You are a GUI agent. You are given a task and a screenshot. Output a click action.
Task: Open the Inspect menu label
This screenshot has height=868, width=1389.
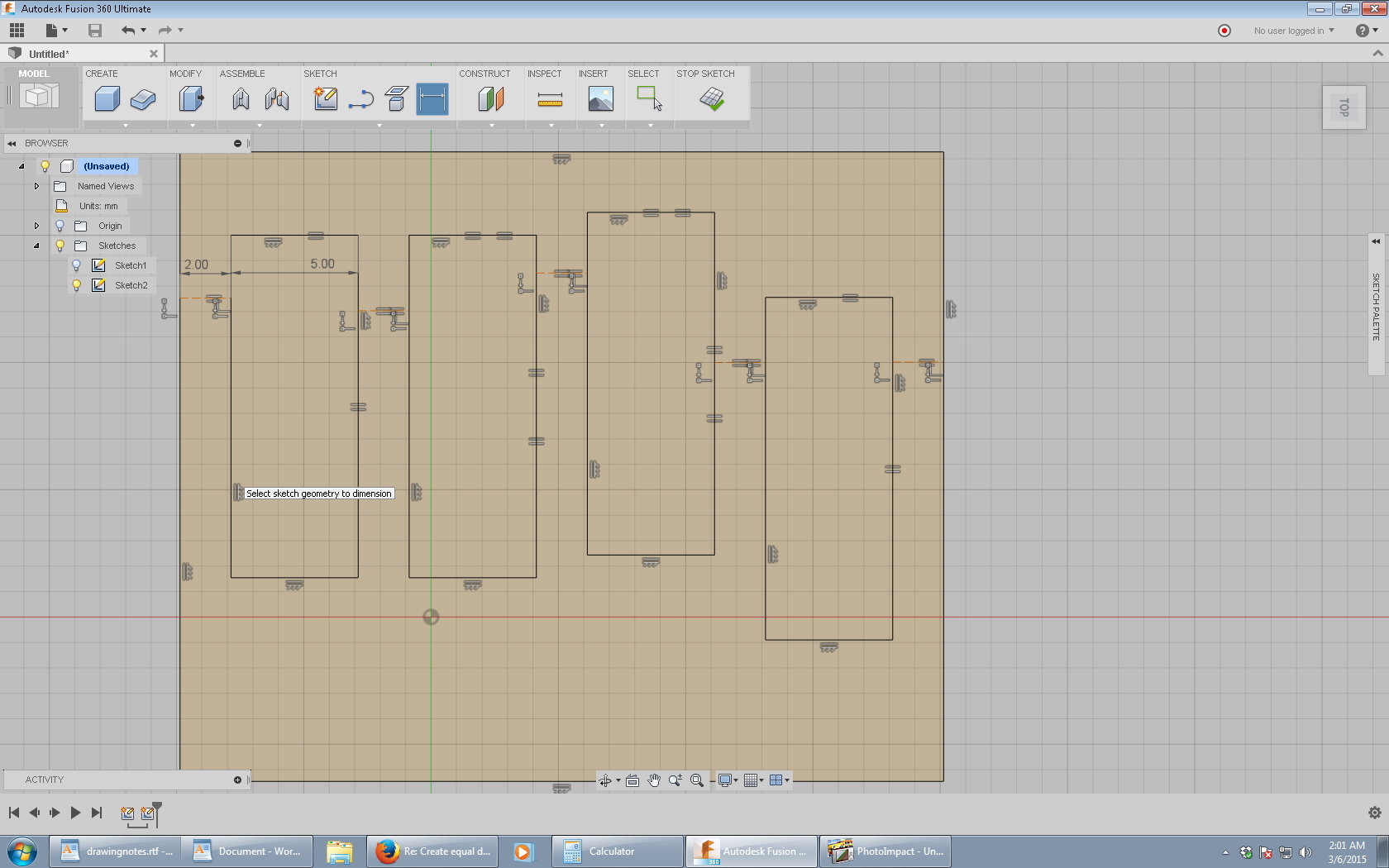tap(544, 74)
